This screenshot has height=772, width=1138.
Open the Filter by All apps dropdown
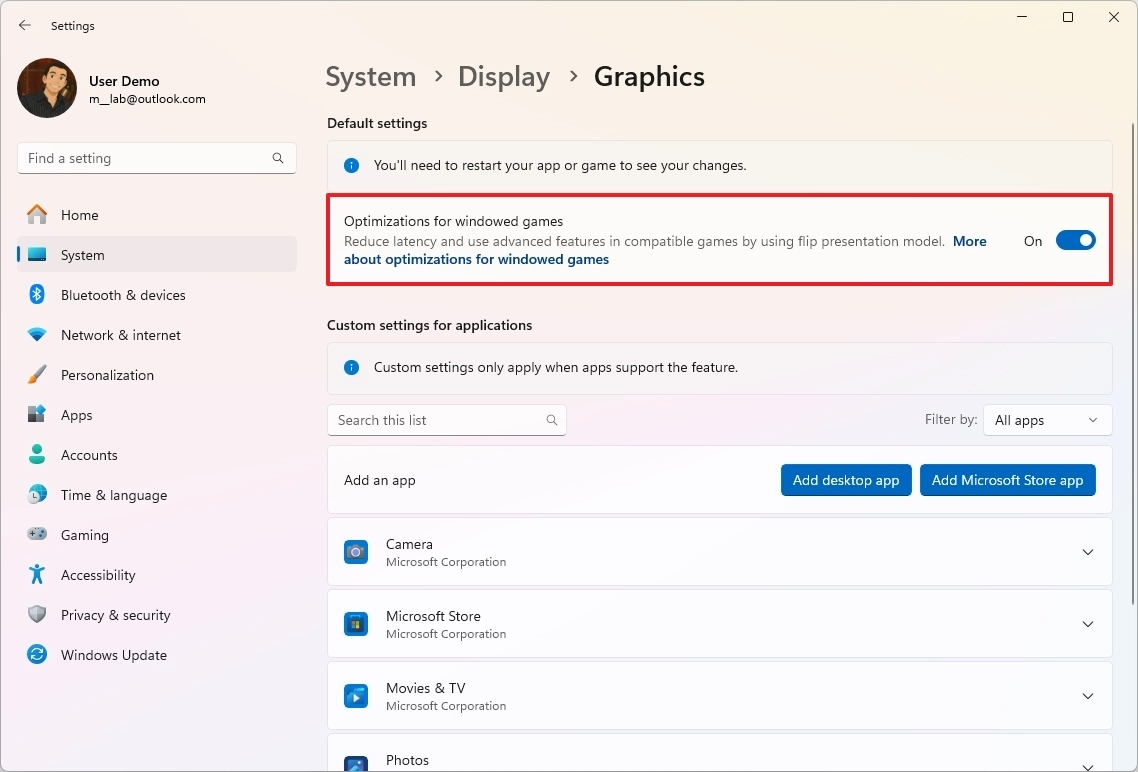(1047, 420)
